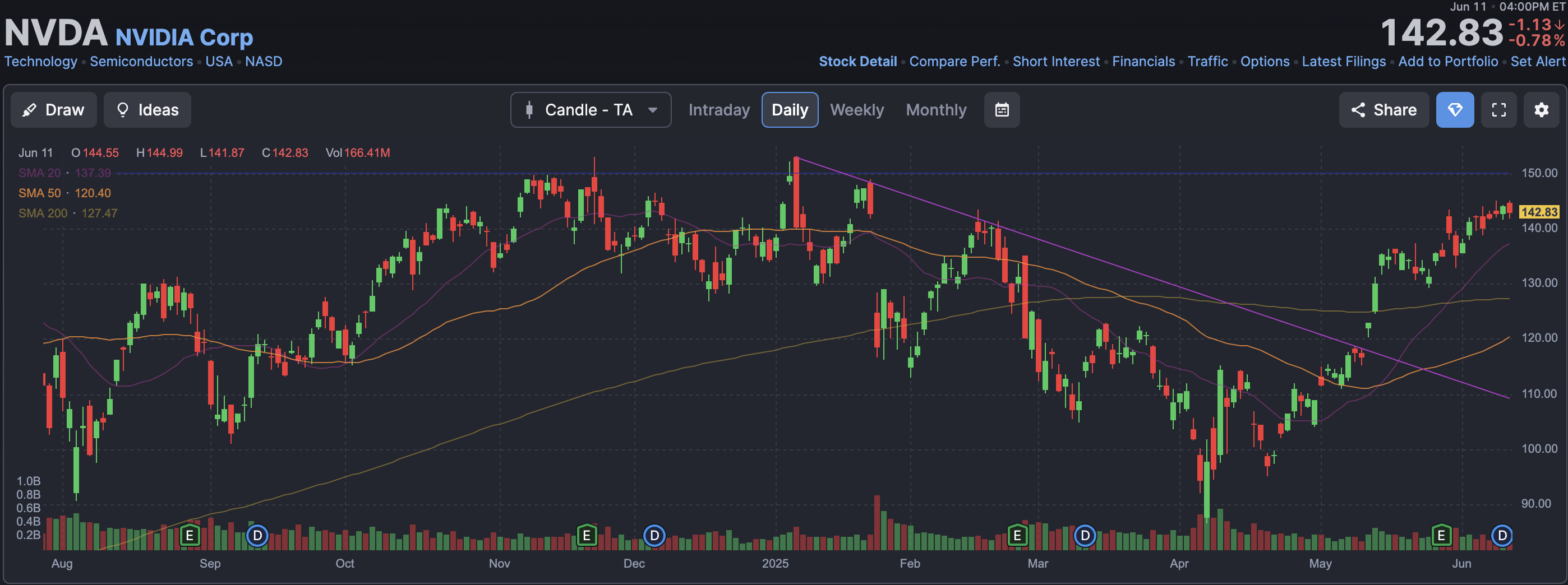Click the Share button

tap(1383, 110)
